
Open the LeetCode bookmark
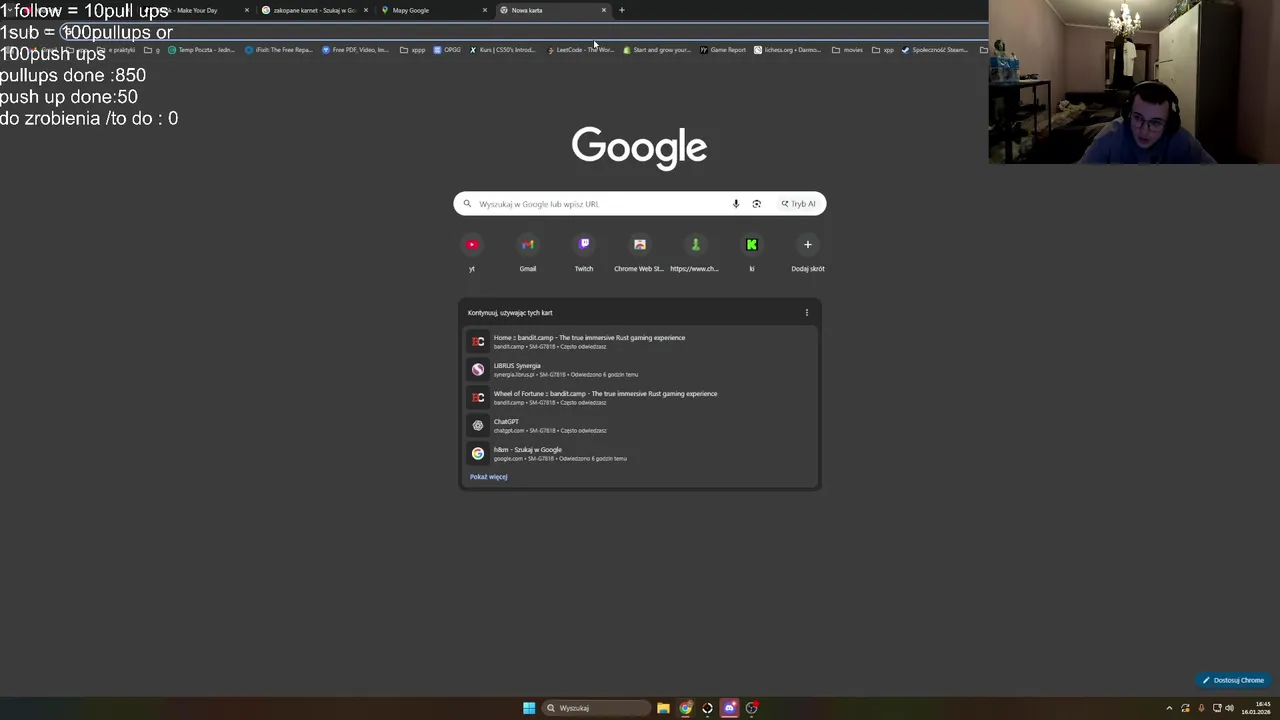(581, 50)
